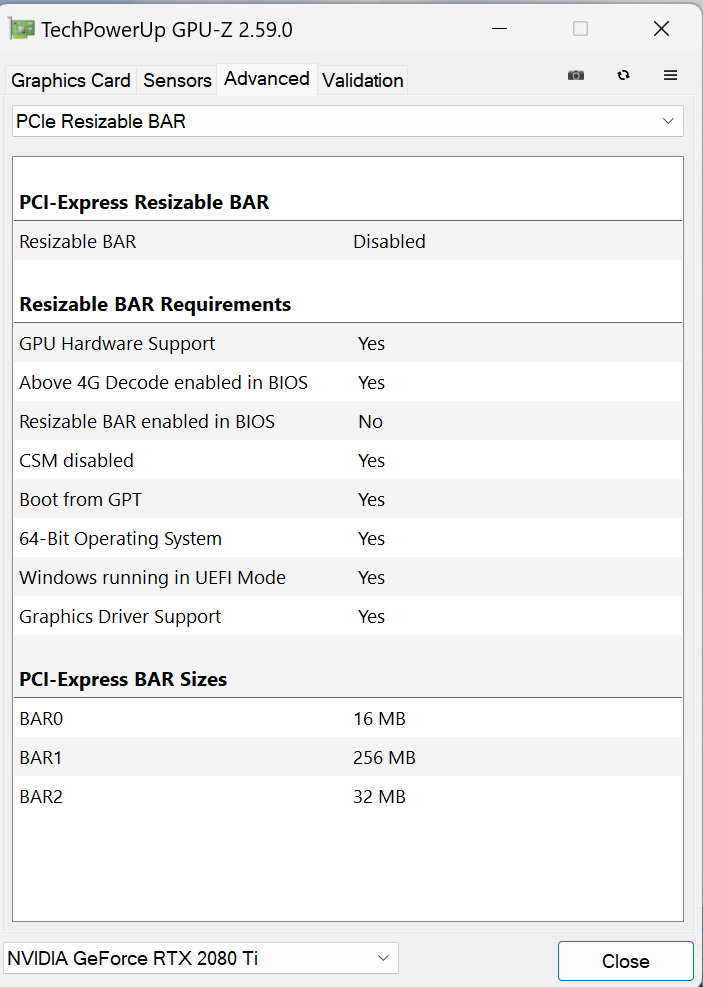
Task: Open the hamburger menu icon
Action: pos(671,75)
